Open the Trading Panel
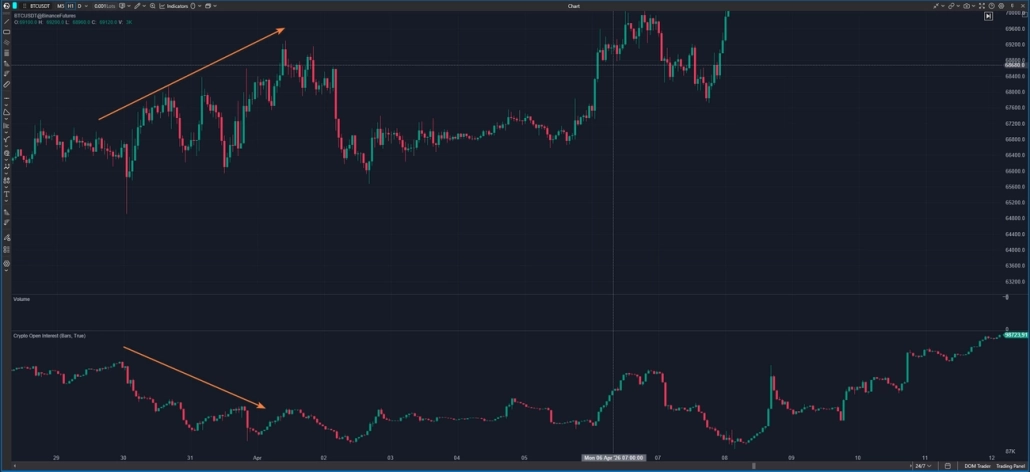Image resolution: width=1030 pixels, height=472 pixels. [x=1009, y=466]
